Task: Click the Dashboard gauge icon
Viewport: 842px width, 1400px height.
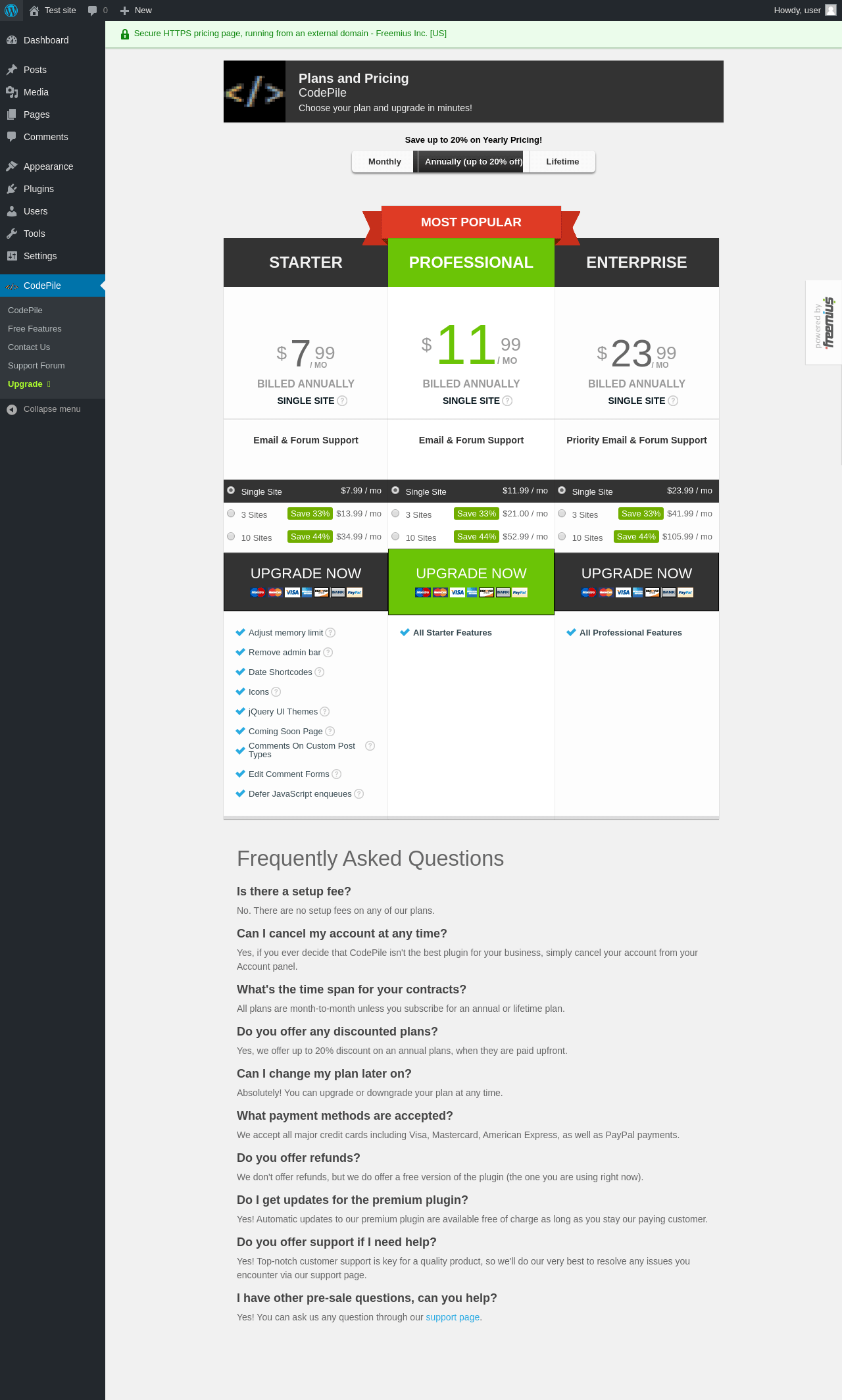Action: 12,40
